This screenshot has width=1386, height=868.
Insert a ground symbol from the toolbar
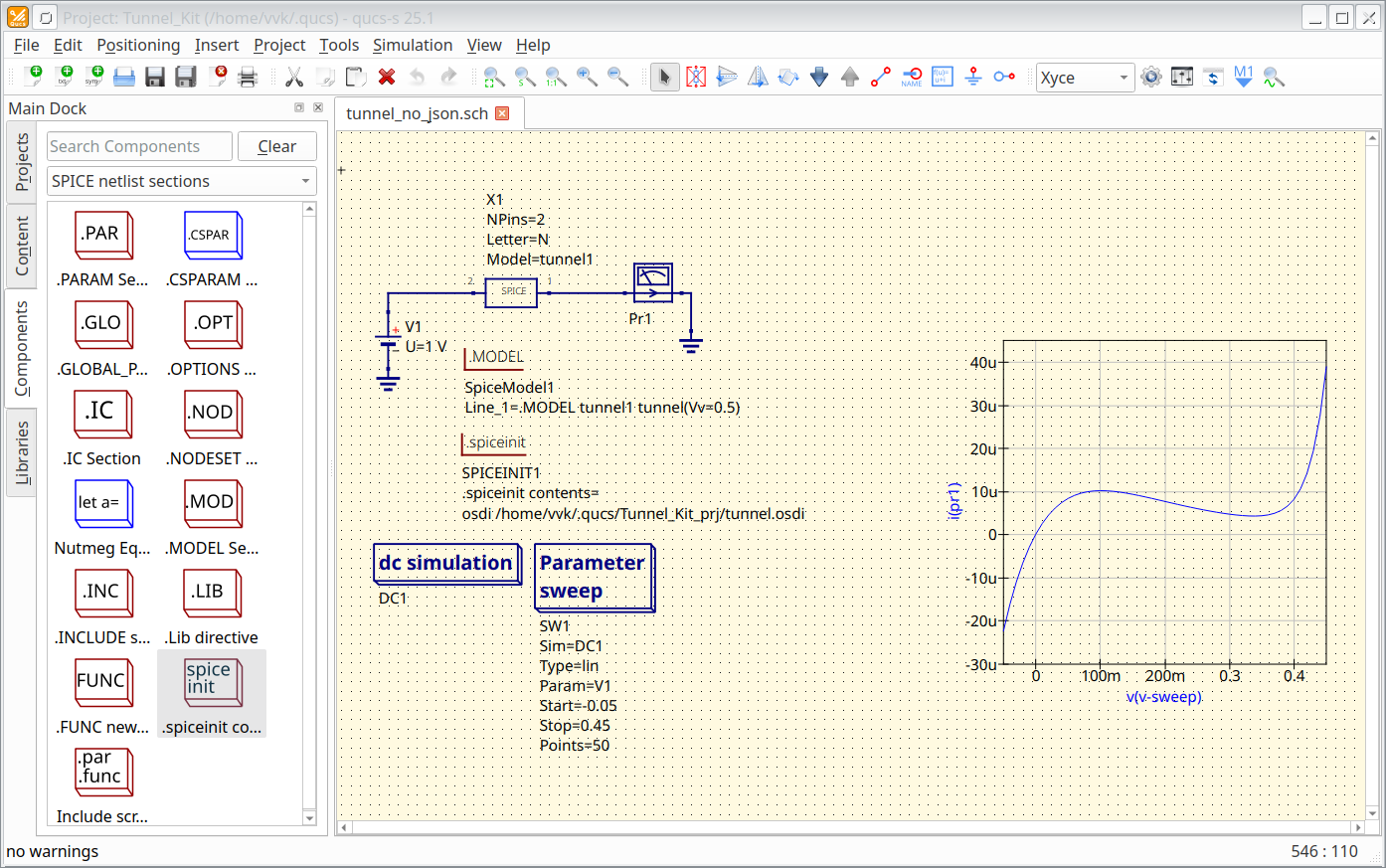pyautogui.click(x=973, y=78)
